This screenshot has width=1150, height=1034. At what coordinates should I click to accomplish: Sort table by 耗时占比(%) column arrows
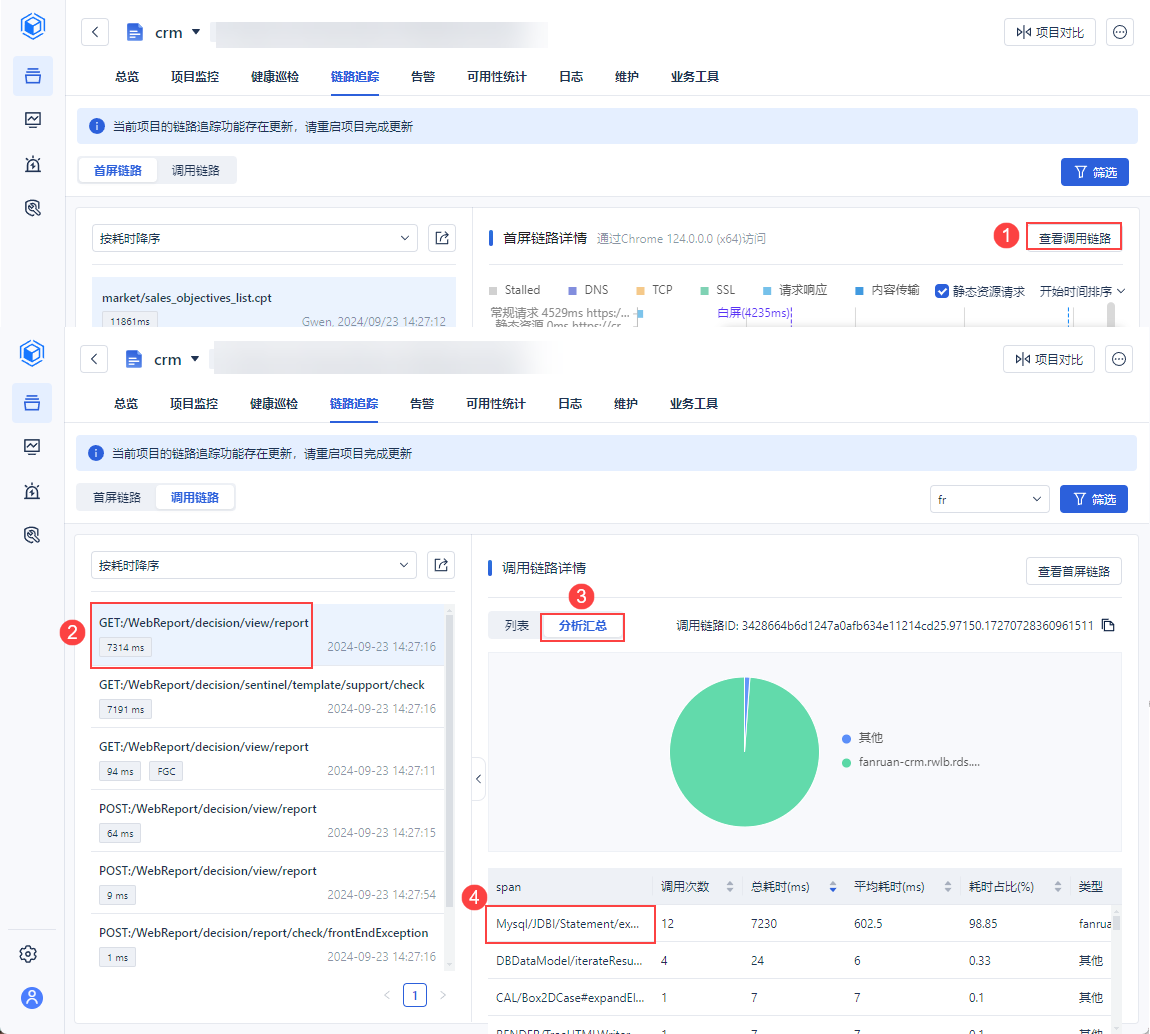(x=1050, y=887)
